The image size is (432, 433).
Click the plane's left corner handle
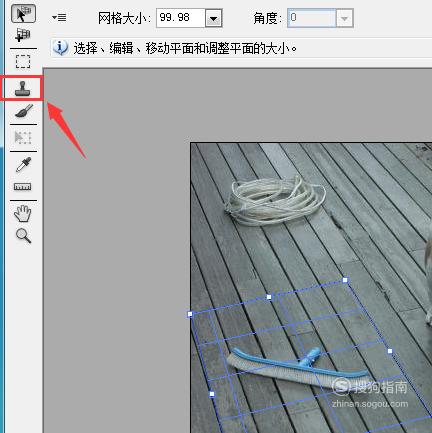[x=190, y=314]
